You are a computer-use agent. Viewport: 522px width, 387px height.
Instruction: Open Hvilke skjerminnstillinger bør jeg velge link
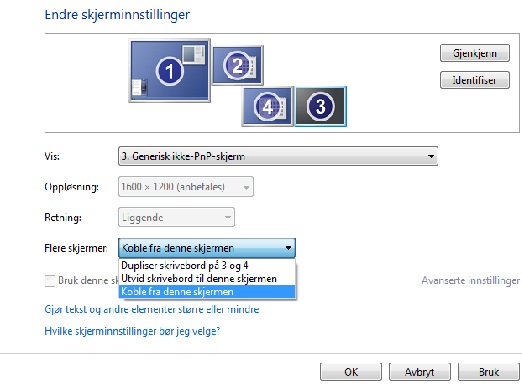[132, 331]
